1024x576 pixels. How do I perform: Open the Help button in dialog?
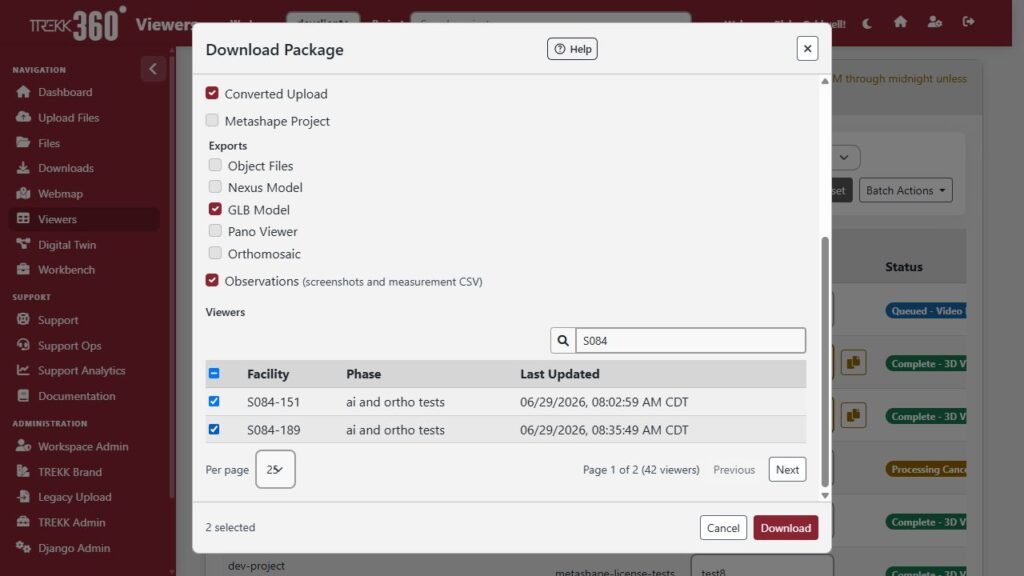click(x=572, y=49)
